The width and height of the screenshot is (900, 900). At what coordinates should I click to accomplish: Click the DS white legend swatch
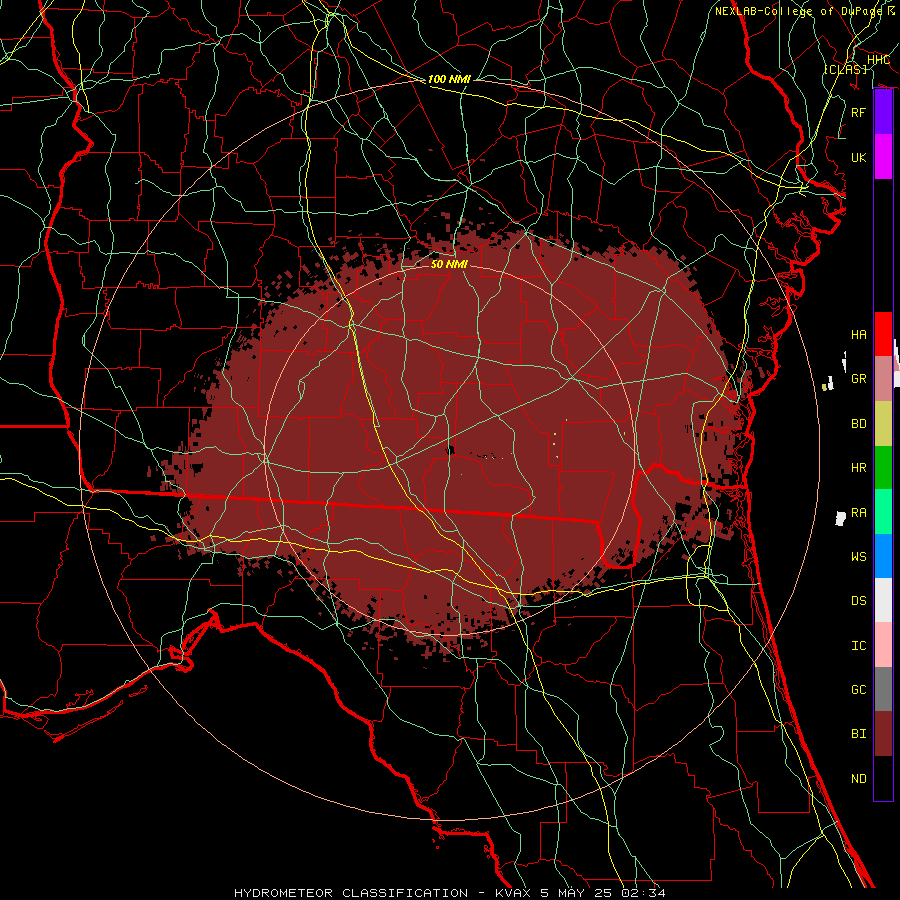tap(883, 600)
